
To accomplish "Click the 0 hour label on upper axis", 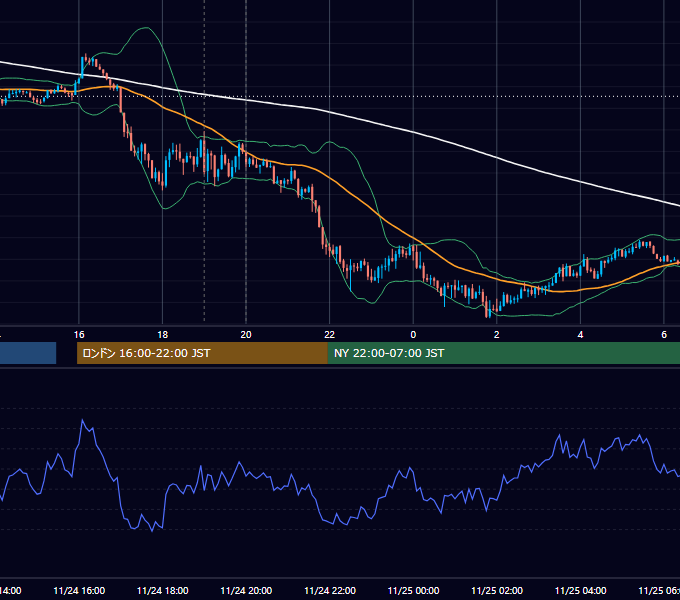I will tap(413, 335).
